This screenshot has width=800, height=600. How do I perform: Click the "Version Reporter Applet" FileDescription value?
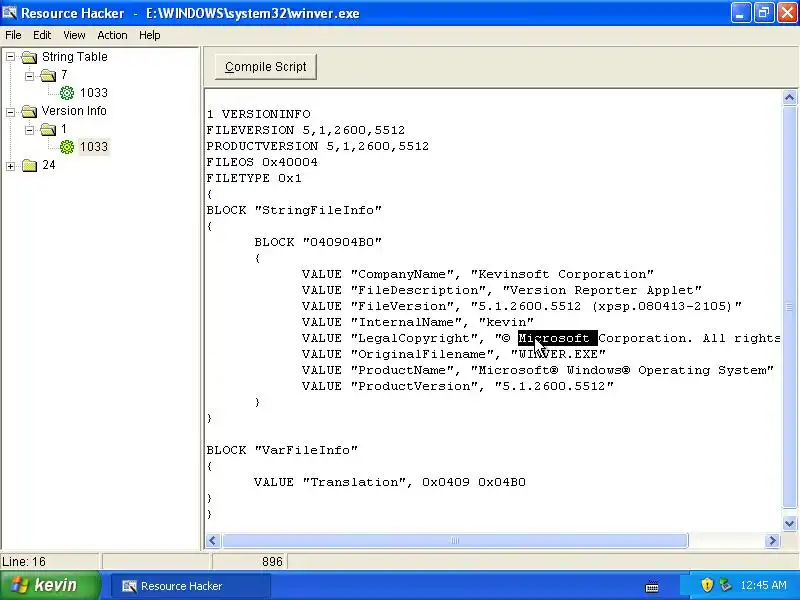click(x=602, y=290)
